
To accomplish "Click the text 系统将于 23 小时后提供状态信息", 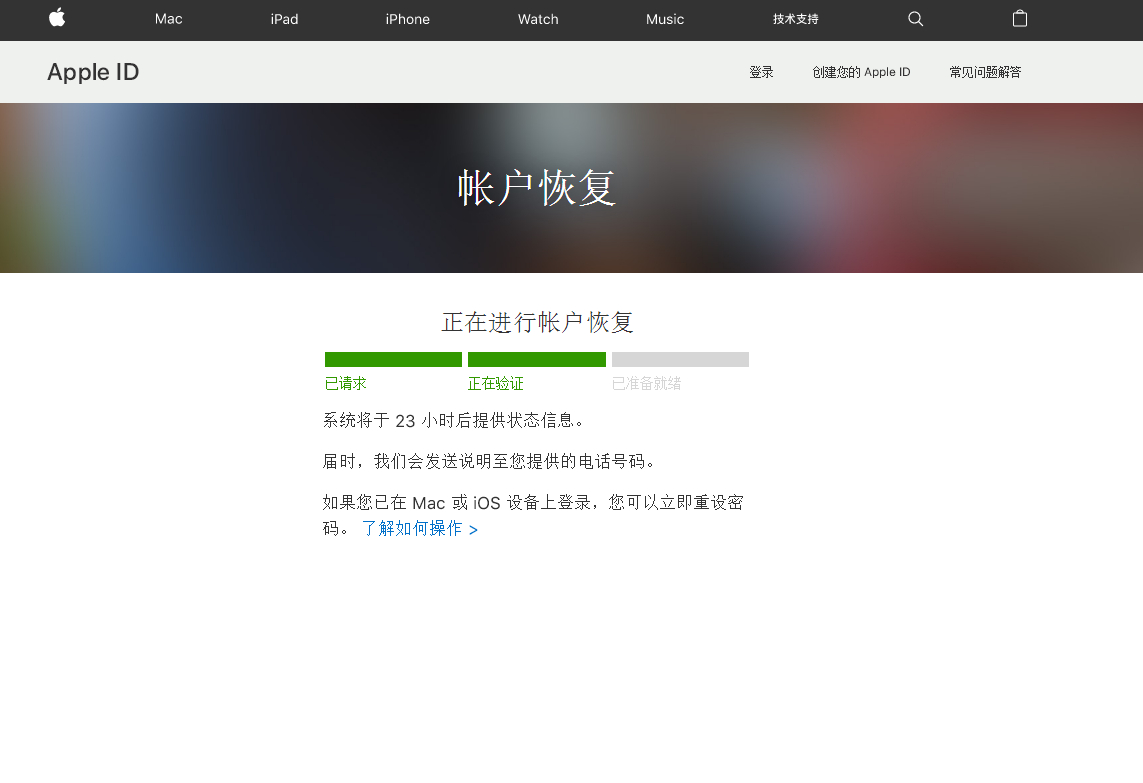I will 453,421.
